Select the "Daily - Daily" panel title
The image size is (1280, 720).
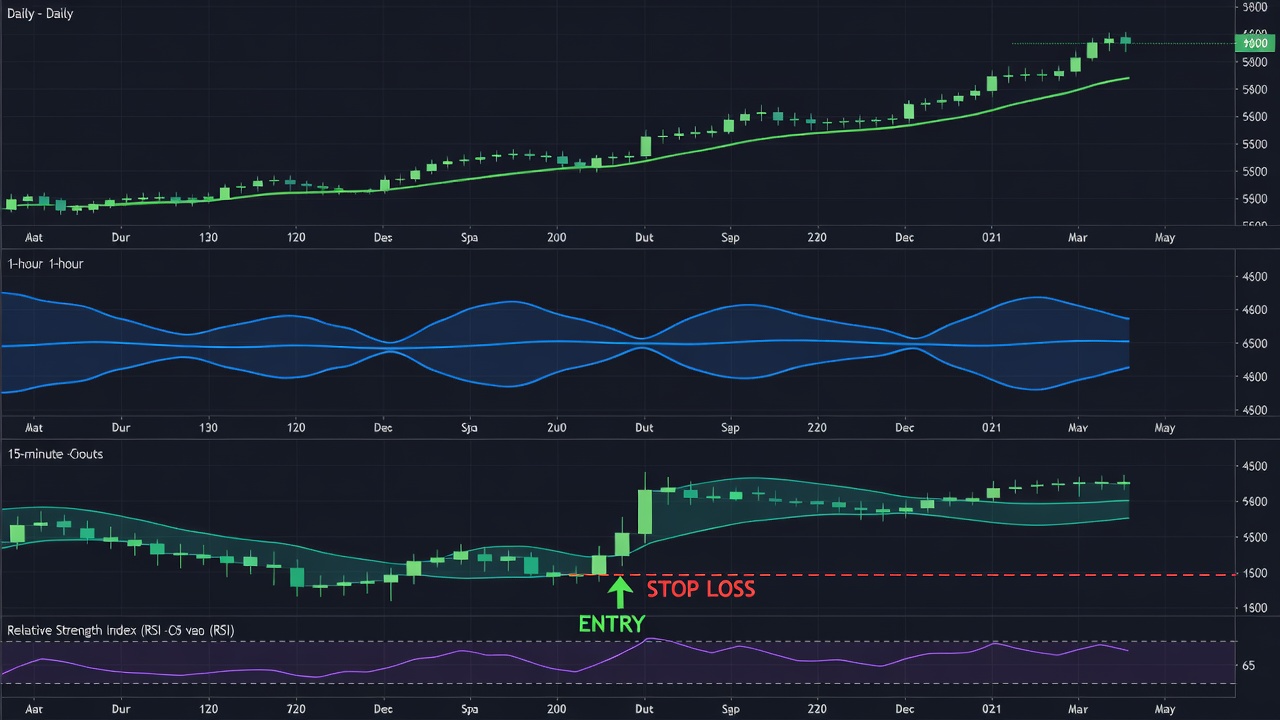tap(40, 14)
